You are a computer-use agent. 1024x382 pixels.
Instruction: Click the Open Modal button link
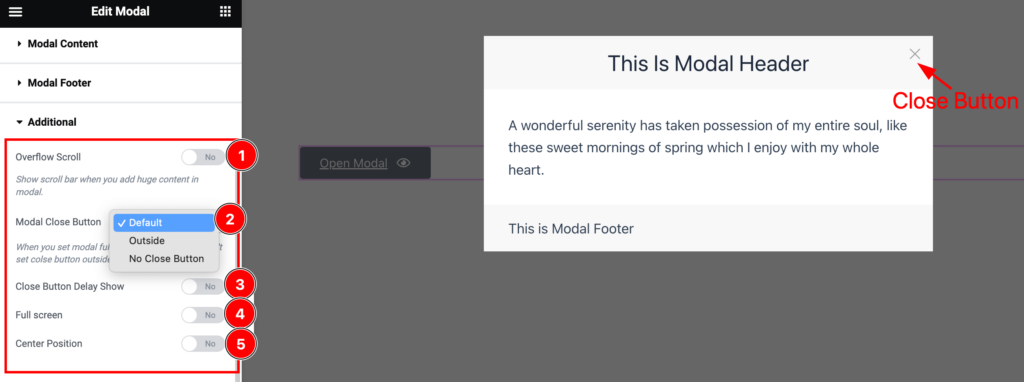coord(353,163)
